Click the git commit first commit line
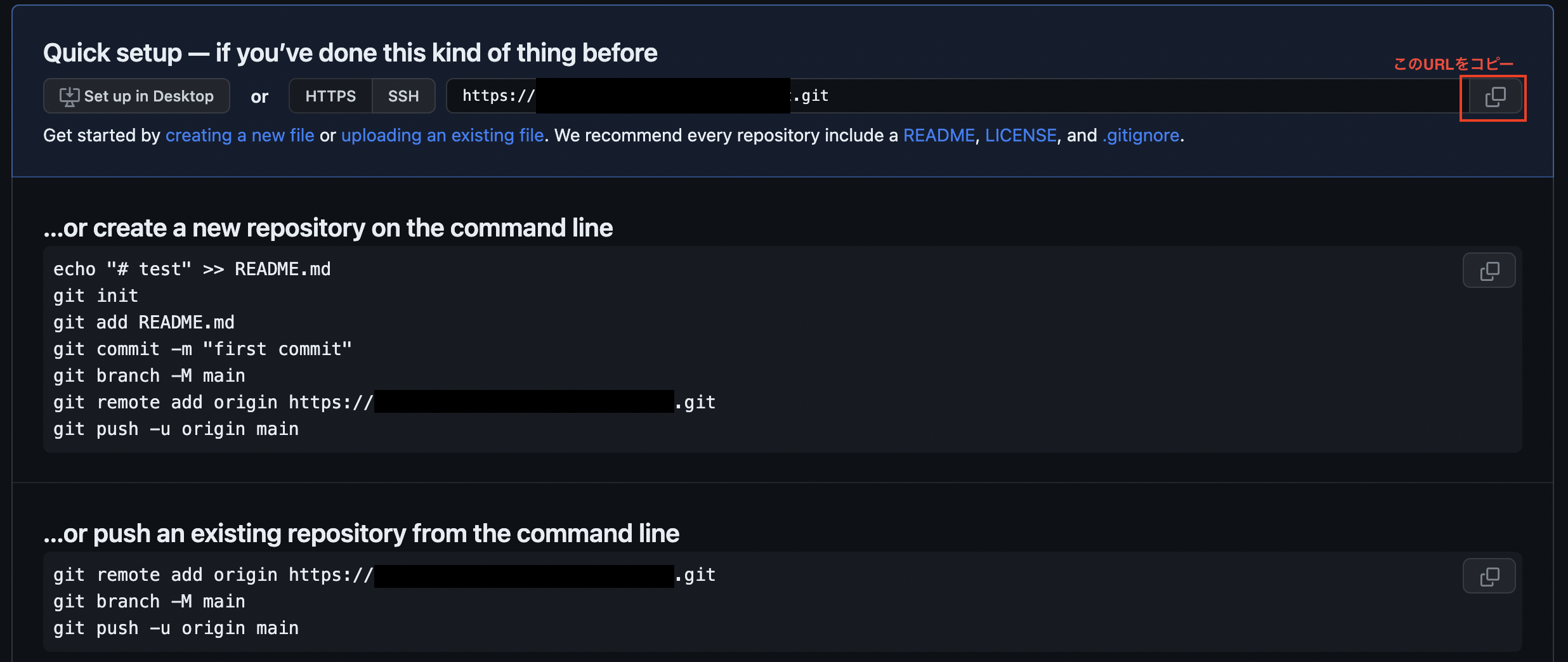 [x=202, y=349]
